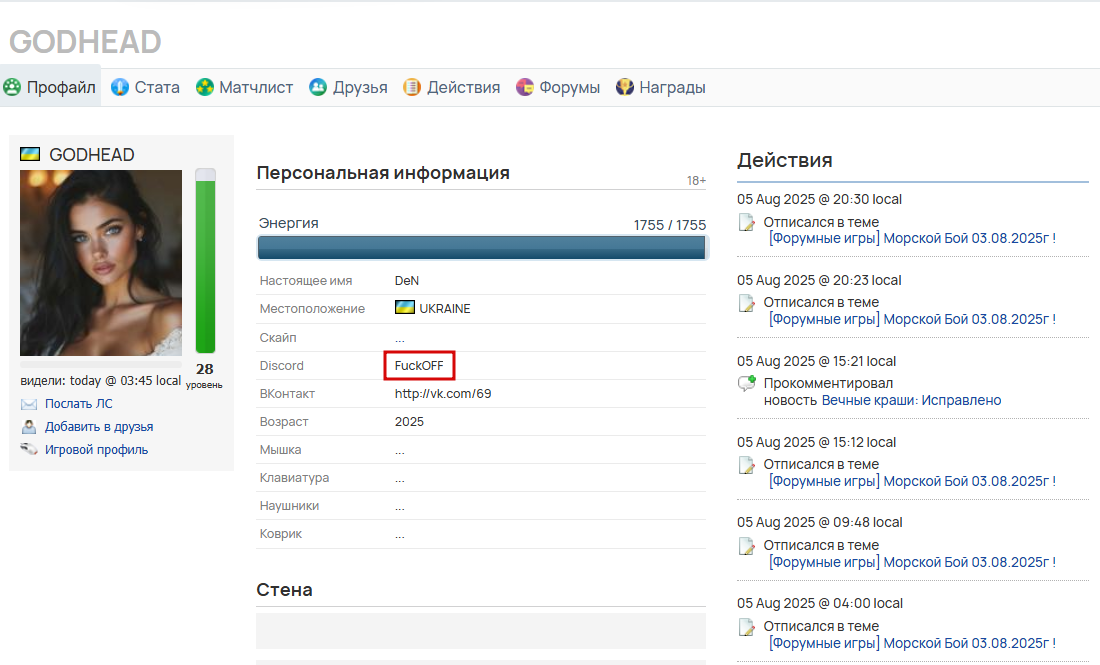Click the Персональная информация heading
The width and height of the screenshot is (1100, 665).
coord(383,173)
